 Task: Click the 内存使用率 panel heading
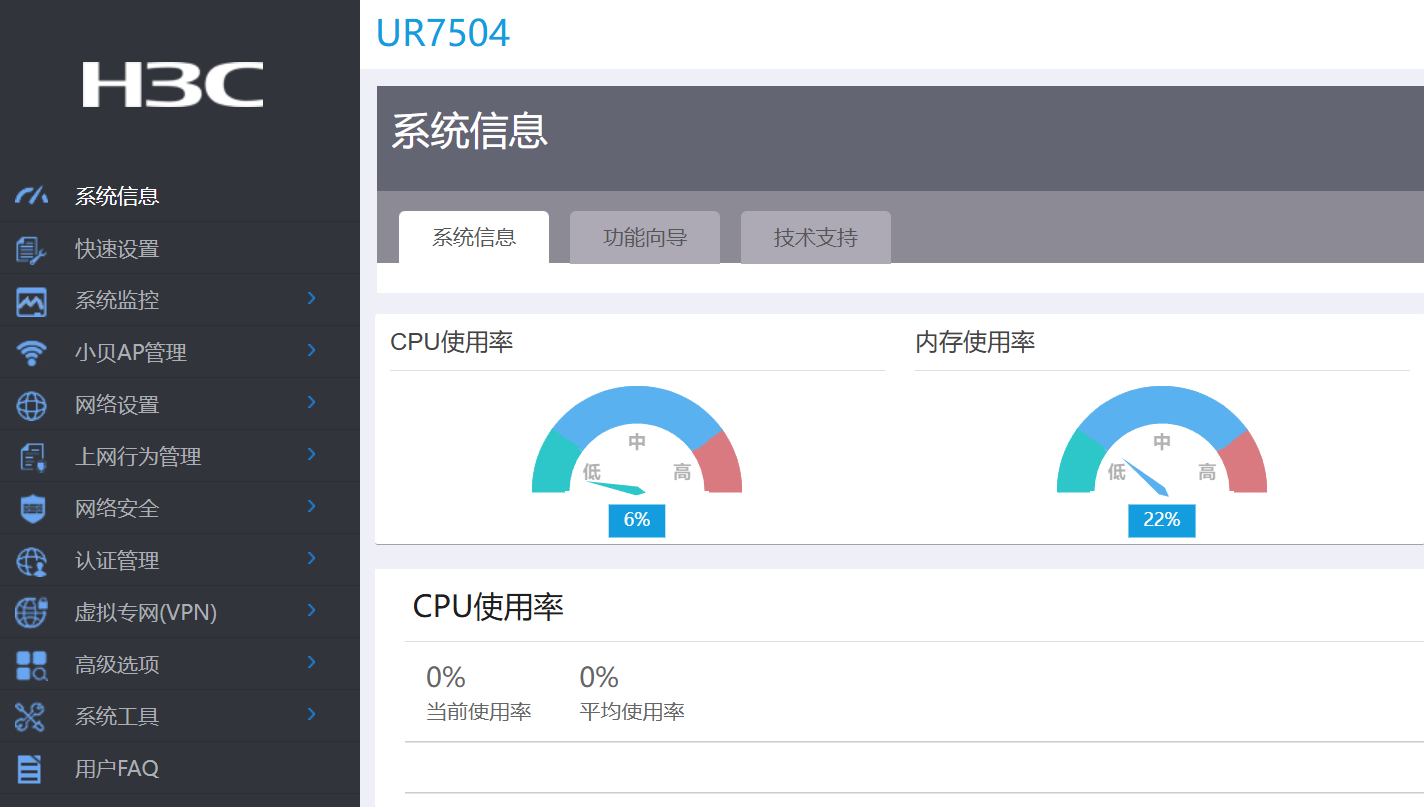(x=975, y=342)
